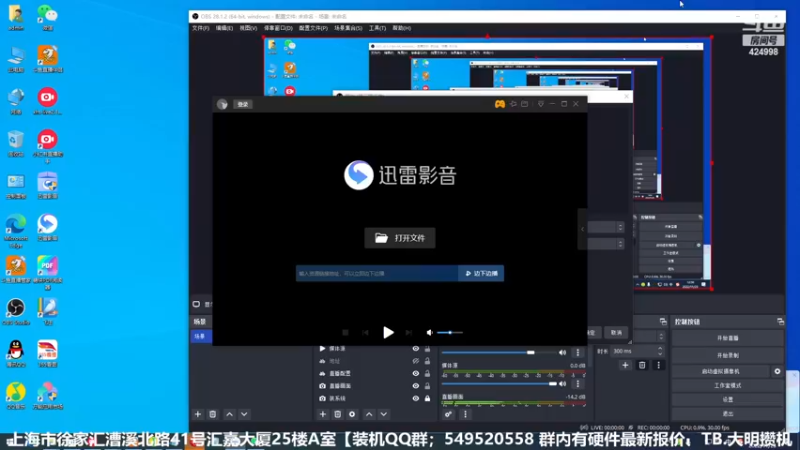The width and height of the screenshot is (800, 450).
Task: Click the 媒体源 mixer volume slider
Action: (x=499, y=384)
